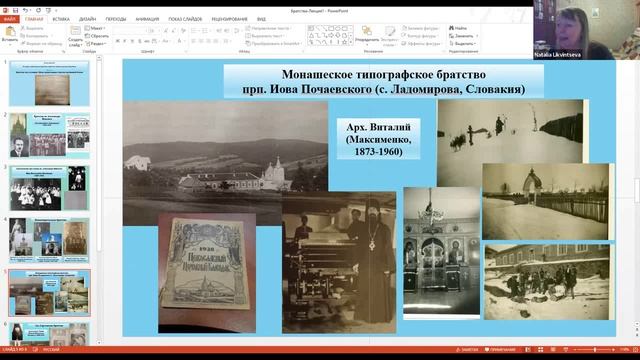Click the Format Painter (Формат по образцу)
This screenshot has height=360, width=640.
41,44
